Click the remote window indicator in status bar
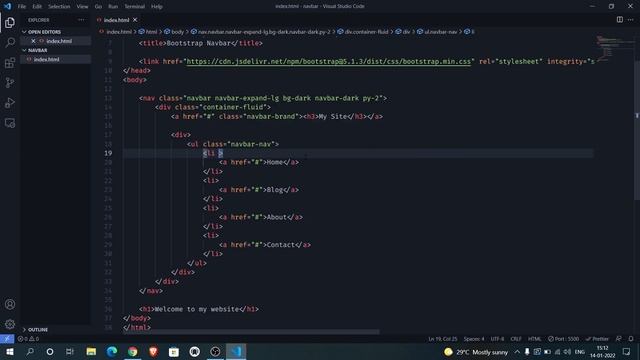 coord(7,339)
